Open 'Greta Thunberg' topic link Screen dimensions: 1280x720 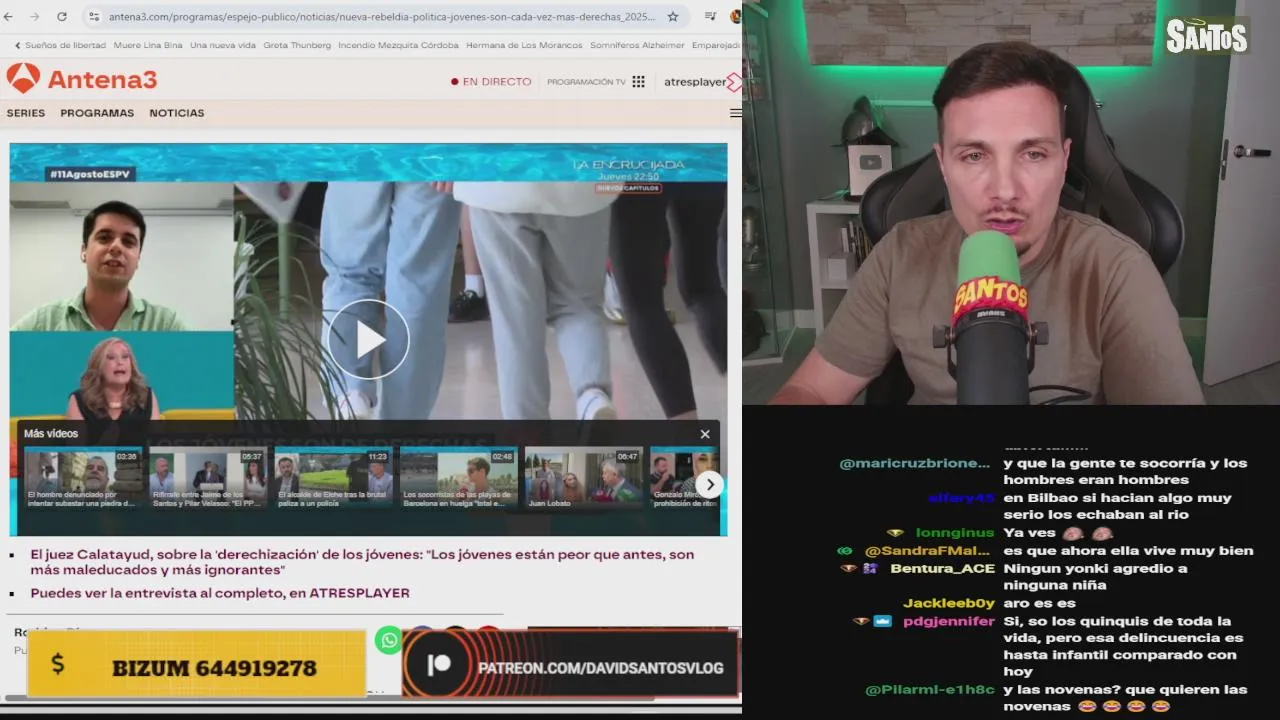point(297,45)
